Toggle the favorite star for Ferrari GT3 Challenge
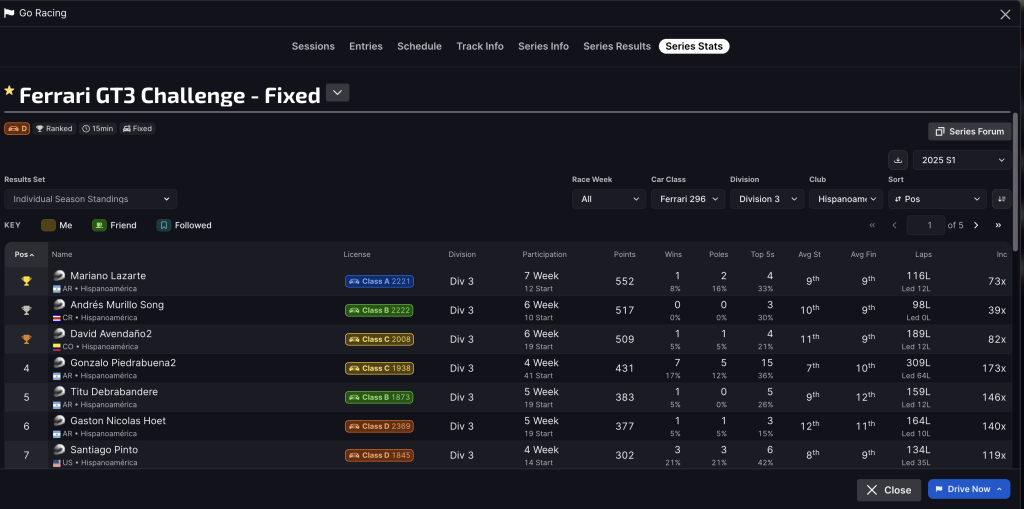Image resolution: width=1024 pixels, height=509 pixels. (10, 91)
